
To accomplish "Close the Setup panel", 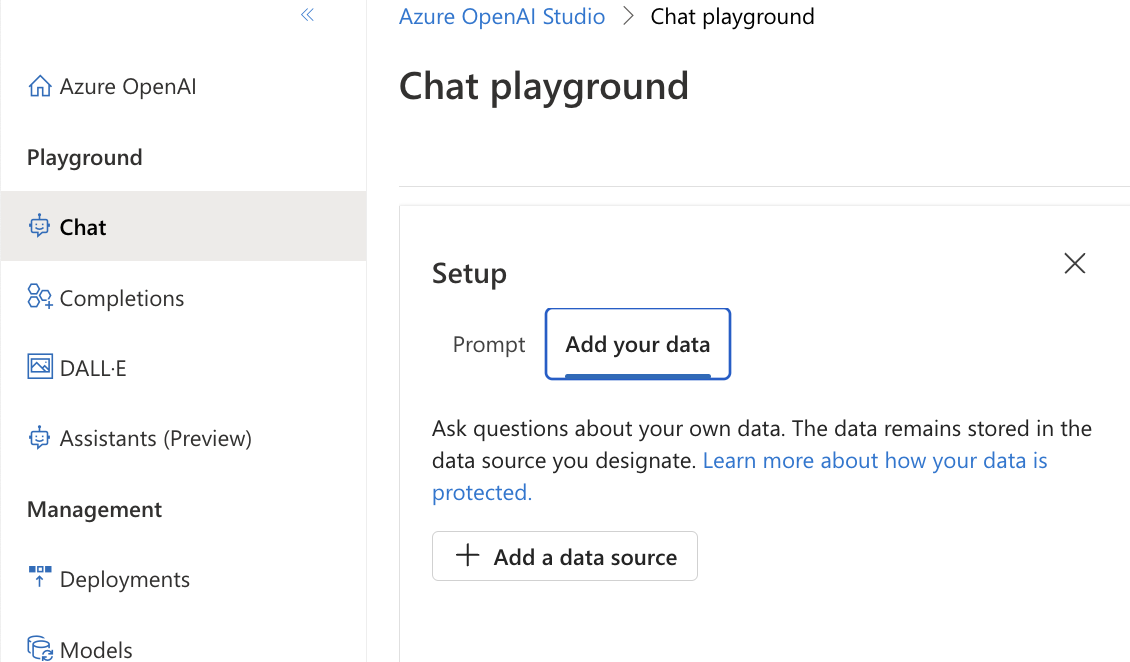I will (1075, 264).
